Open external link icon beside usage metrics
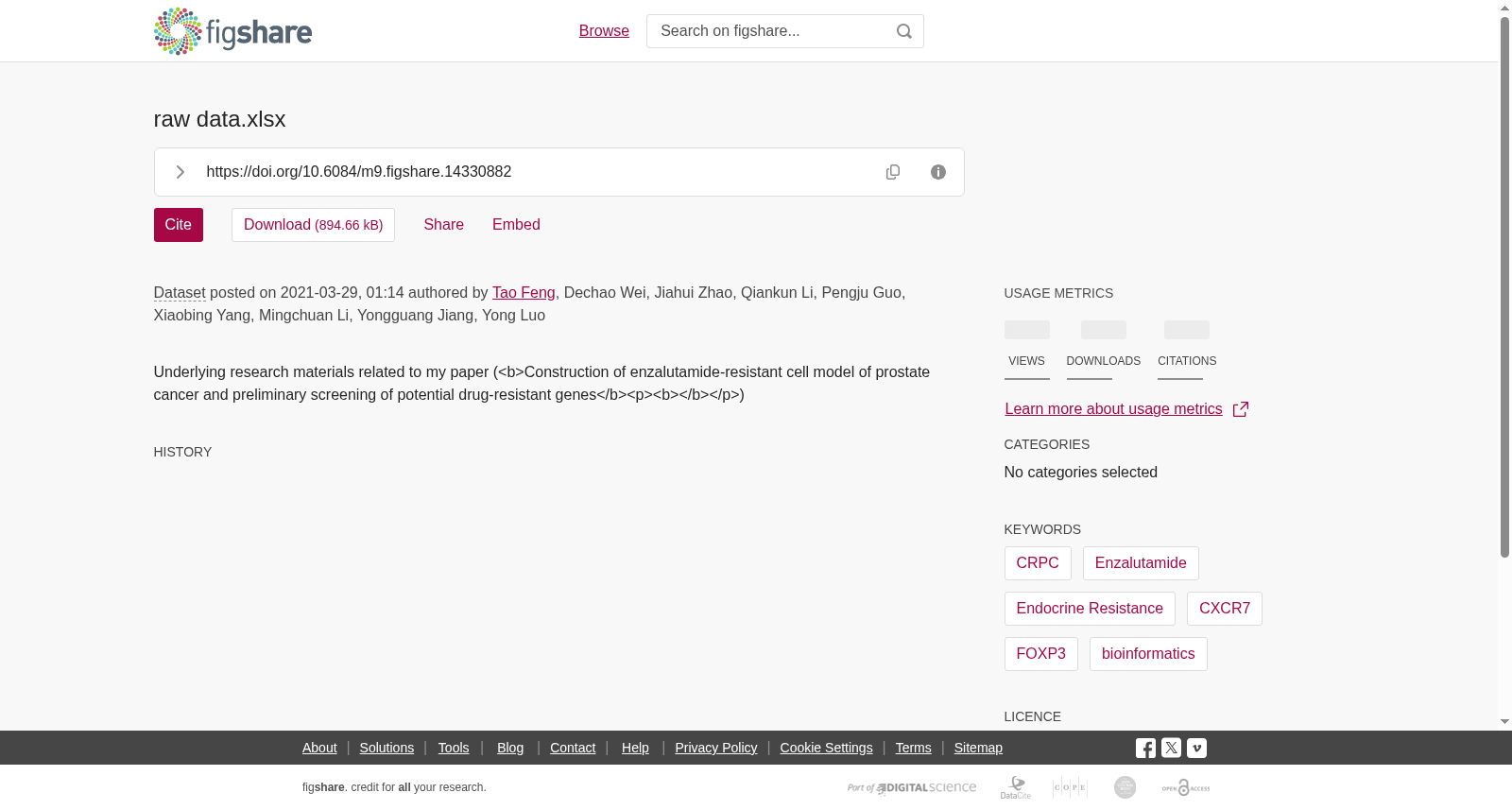 tap(1241, 409)
